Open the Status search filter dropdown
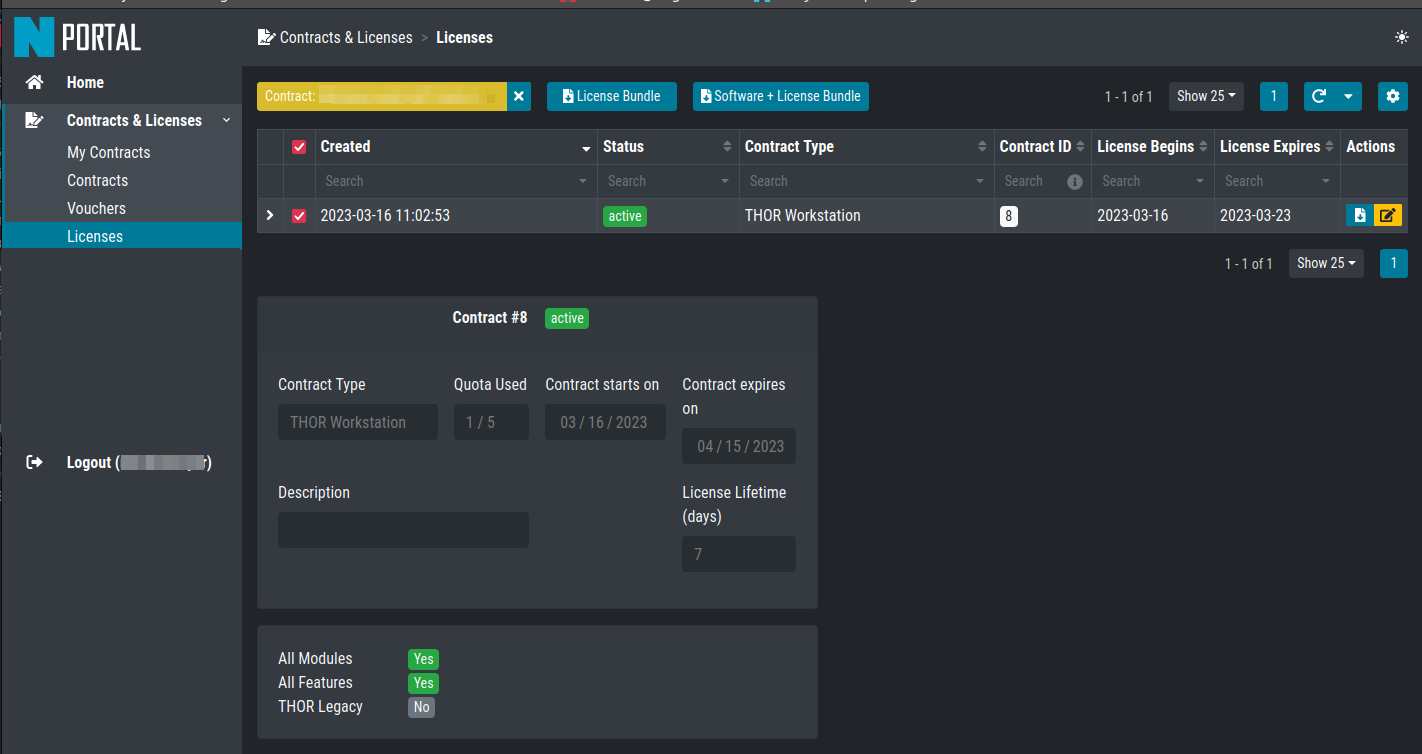1422x754 pixels. point(726,182)
